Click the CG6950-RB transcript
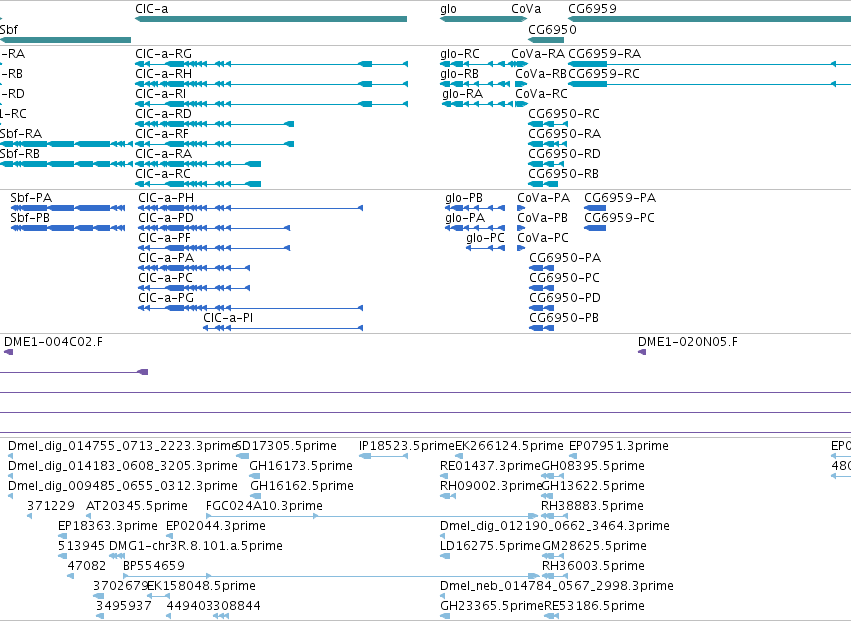Screen dimensions: 851x621 coord(543,184)
